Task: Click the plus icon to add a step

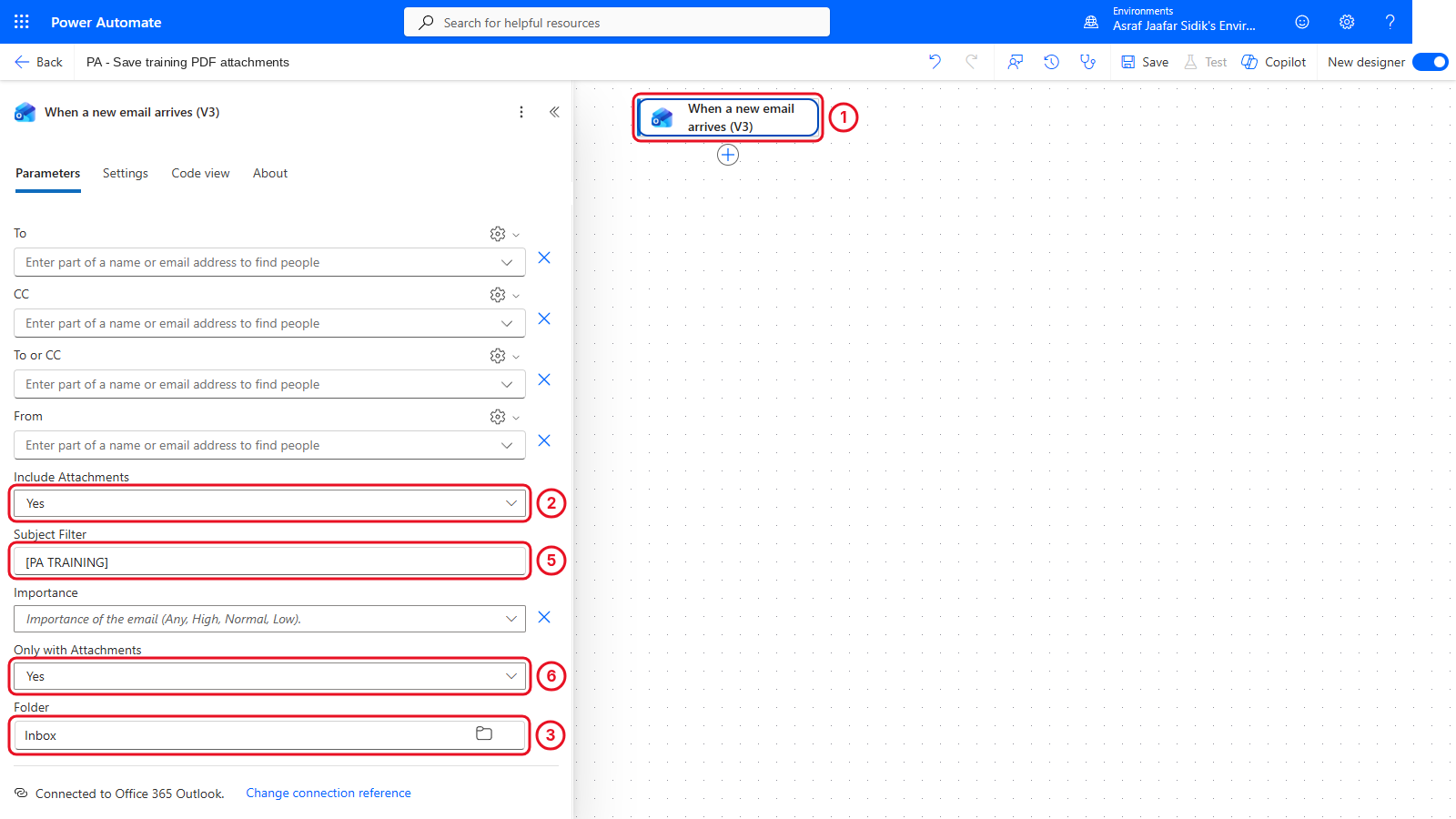Action: tap(728, 155)
